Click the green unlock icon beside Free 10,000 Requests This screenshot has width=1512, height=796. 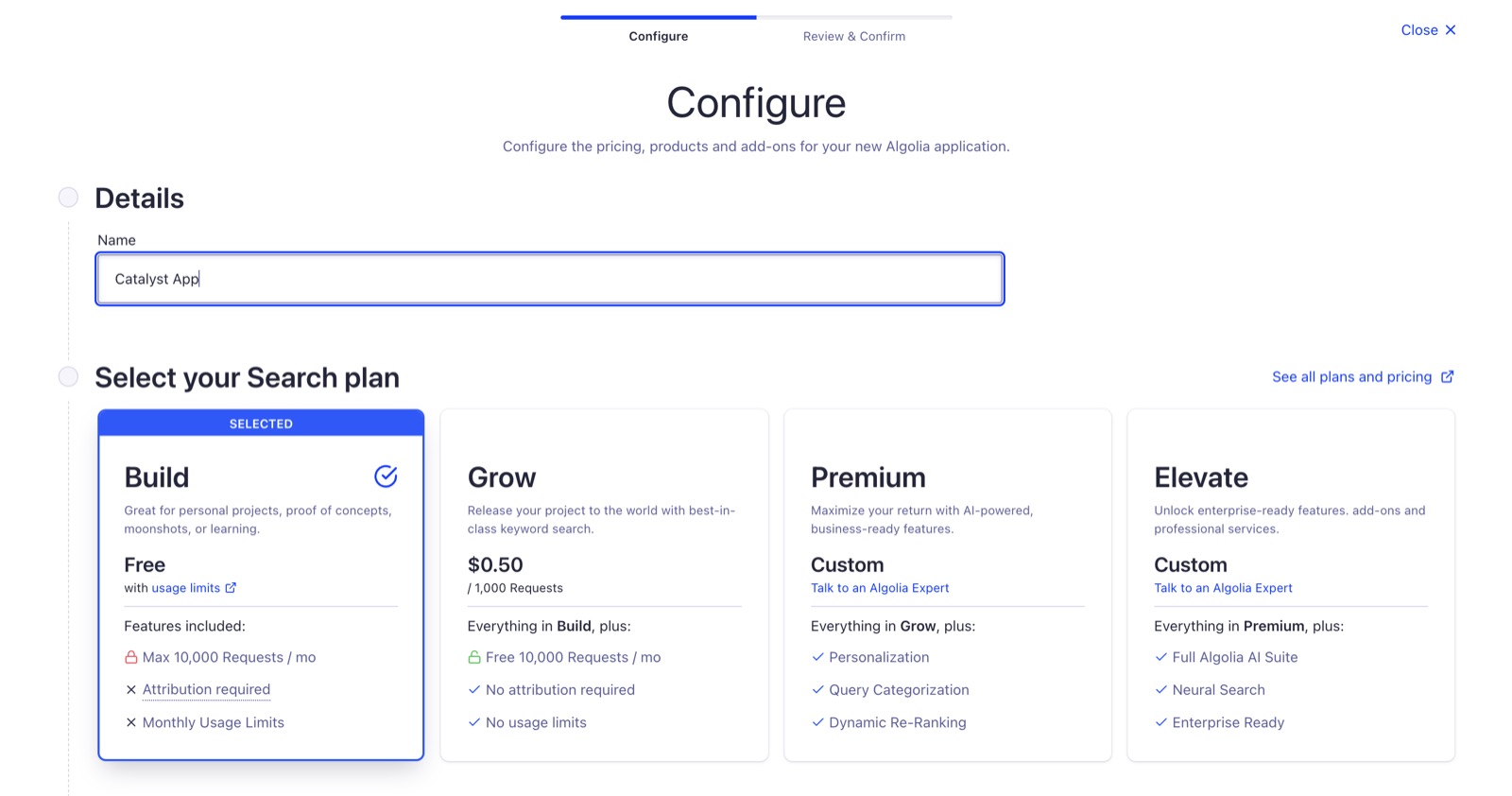click(x=473, y=657)
